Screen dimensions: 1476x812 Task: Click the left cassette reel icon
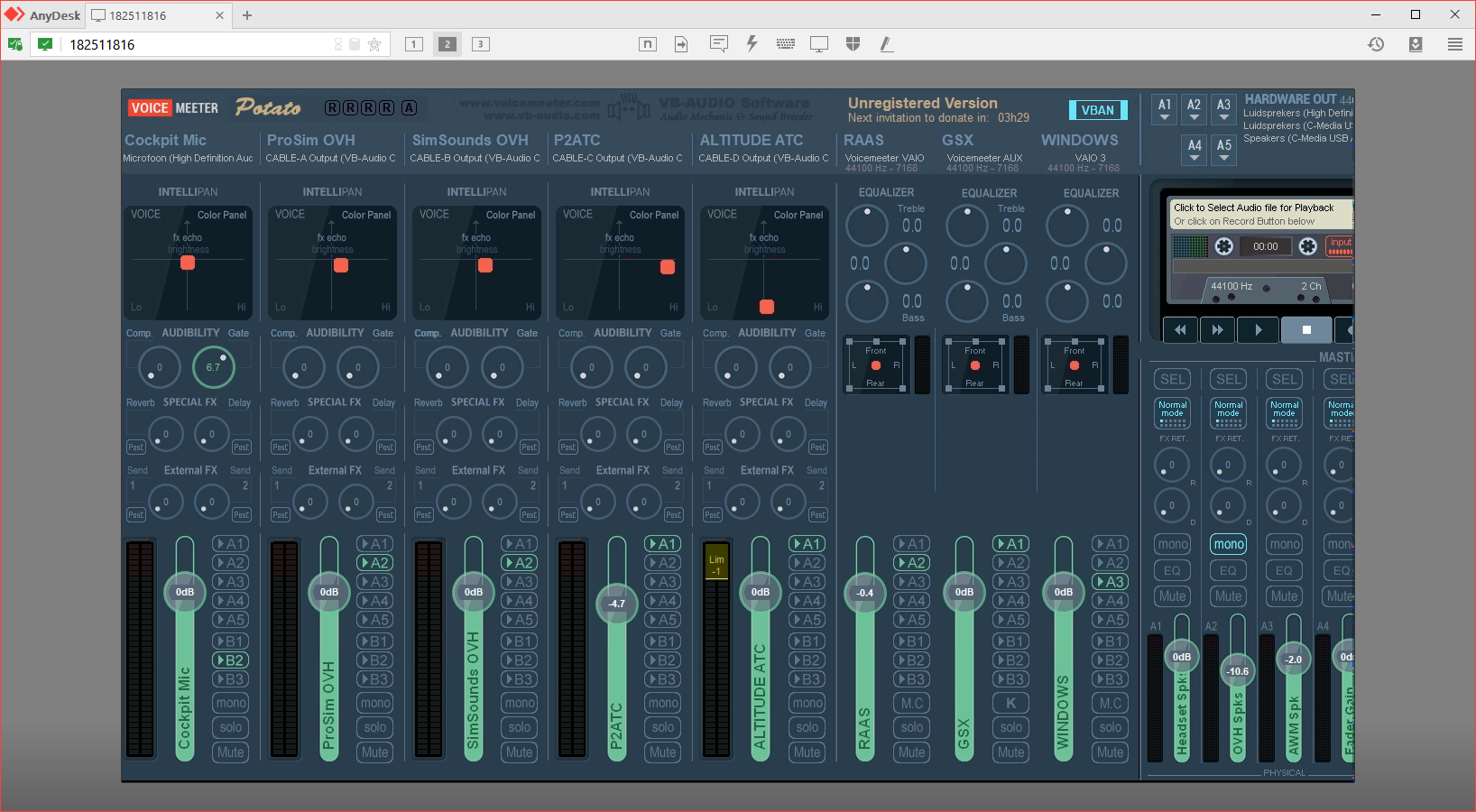(x=1224, y=246)
